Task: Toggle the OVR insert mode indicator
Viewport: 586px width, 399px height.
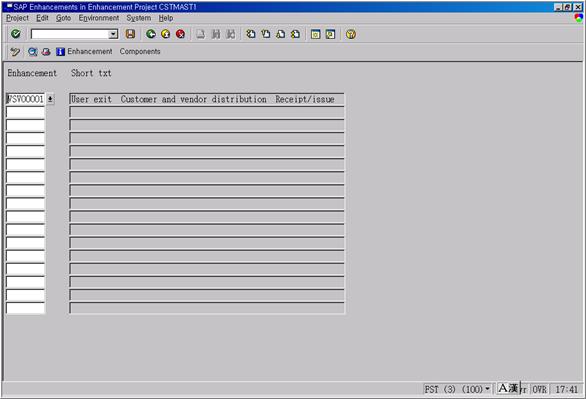Action: pos(539,389)
